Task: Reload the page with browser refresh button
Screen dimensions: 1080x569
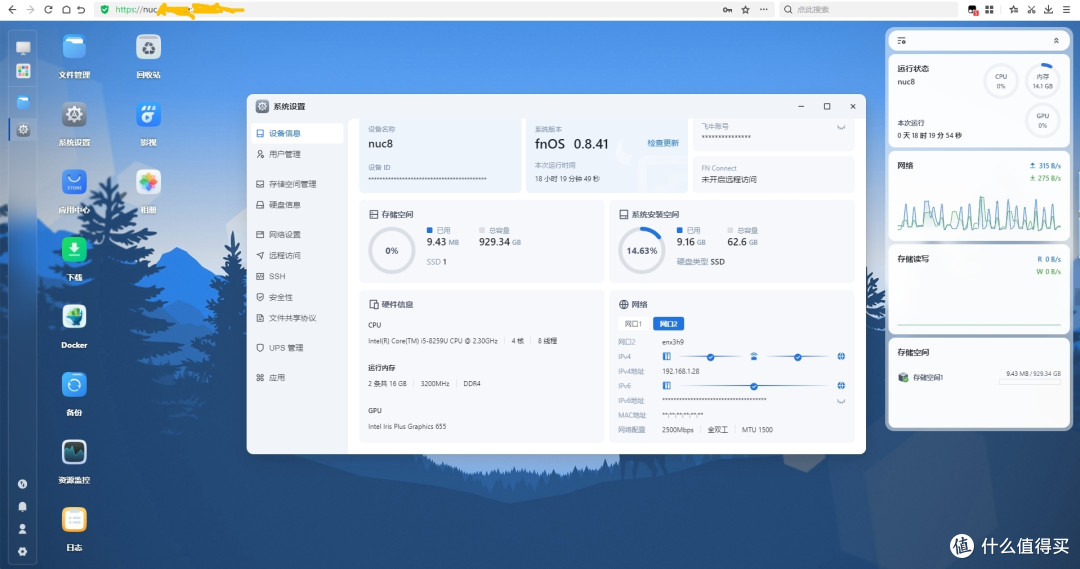Action: tap(48, 10)
